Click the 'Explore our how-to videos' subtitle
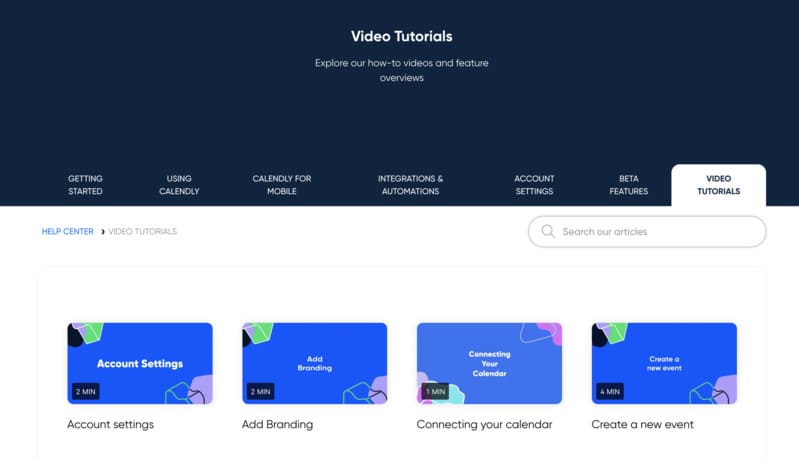Image resolution: width=799 pixels, height=459 pixels. tap(402, 70)
